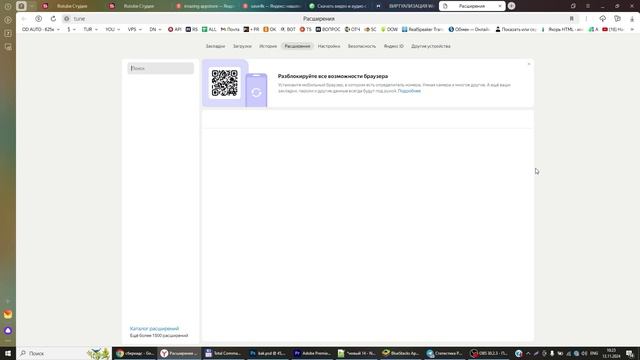Screen dimensions: 640x360
Task: Focus the Поиск extensions search field
Action: pos(161,68)
